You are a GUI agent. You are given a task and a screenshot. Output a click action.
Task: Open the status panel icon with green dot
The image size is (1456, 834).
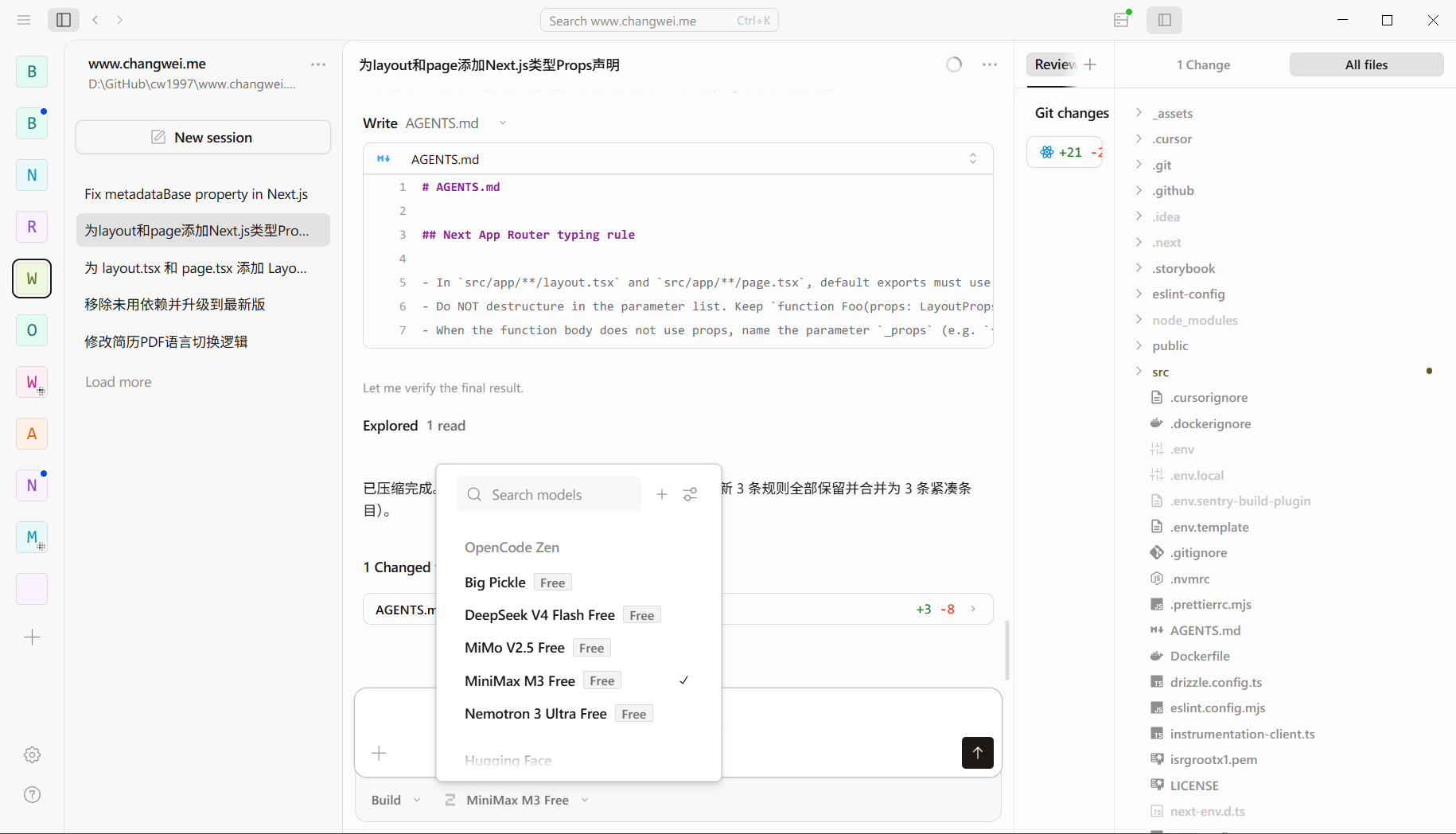pyautogui.click(x=1122, y=20)
